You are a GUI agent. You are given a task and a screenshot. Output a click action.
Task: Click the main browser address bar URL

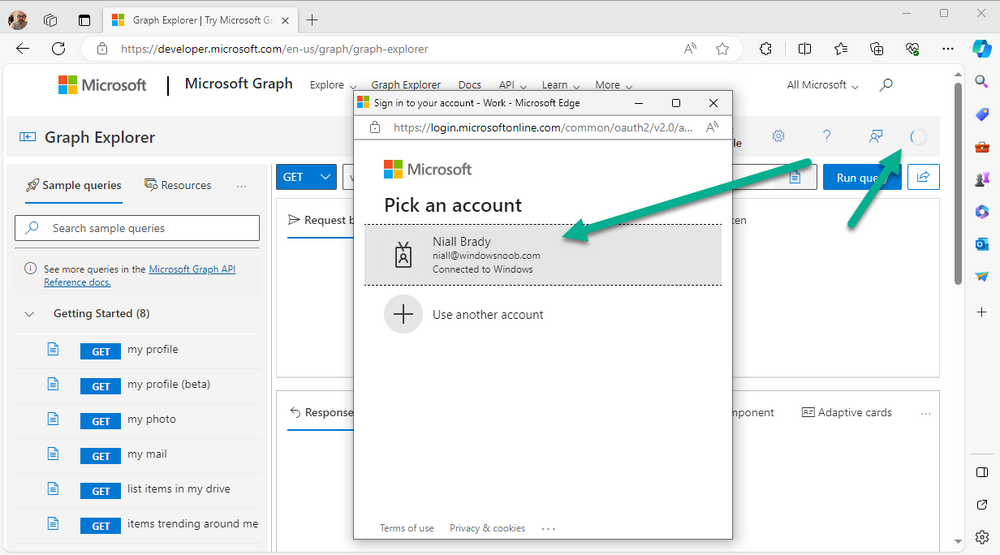(274, 49)
